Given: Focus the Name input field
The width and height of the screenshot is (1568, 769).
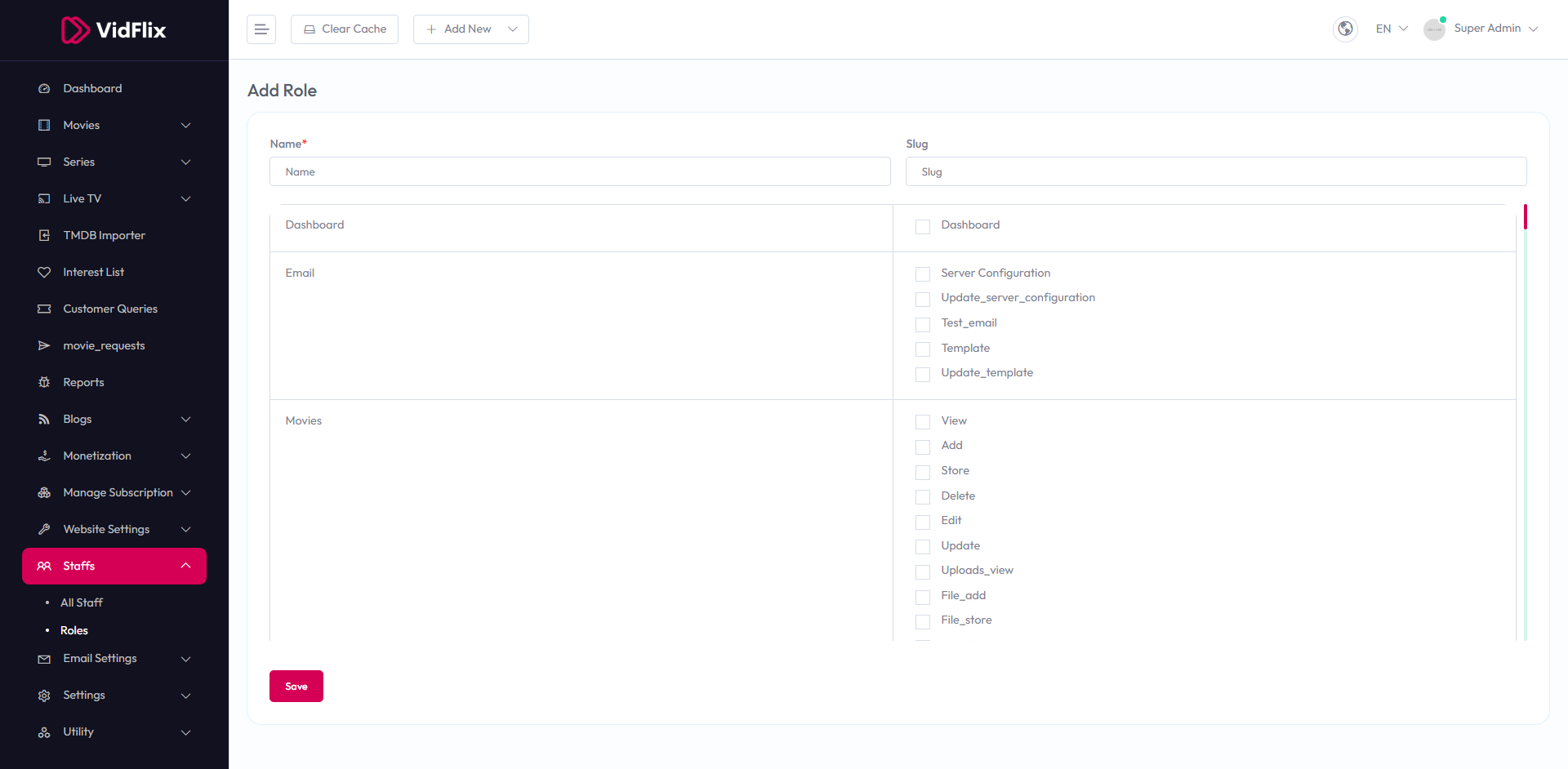Looking at the screenshot, I should pos(580,171).
